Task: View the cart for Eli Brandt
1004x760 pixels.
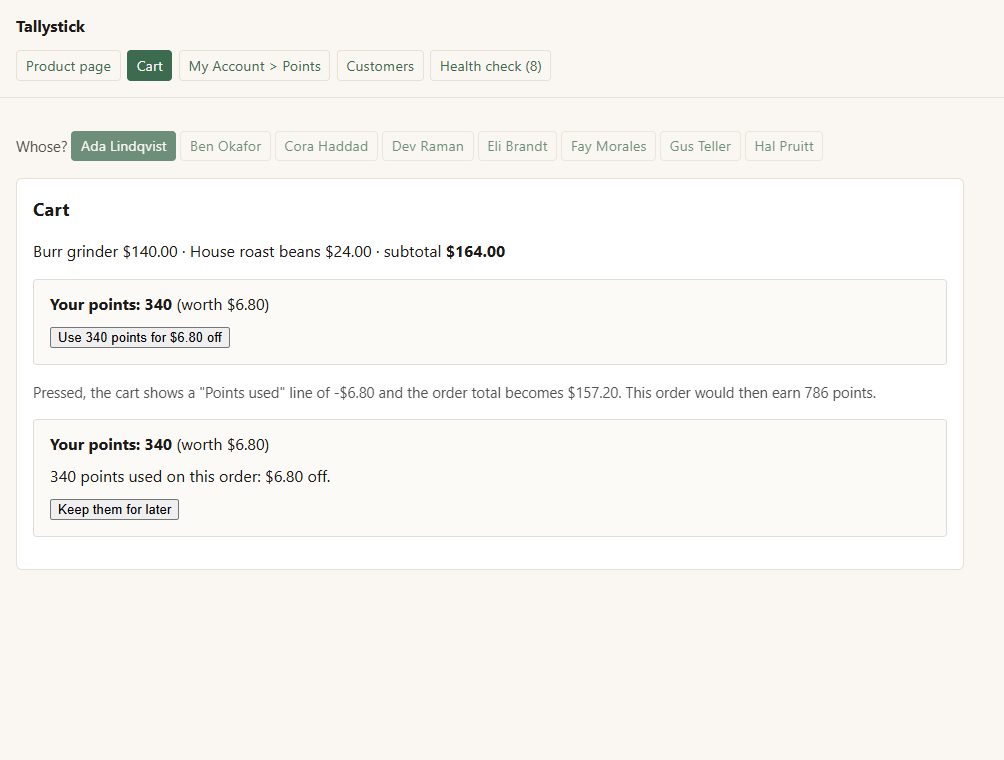Action: 517,146
